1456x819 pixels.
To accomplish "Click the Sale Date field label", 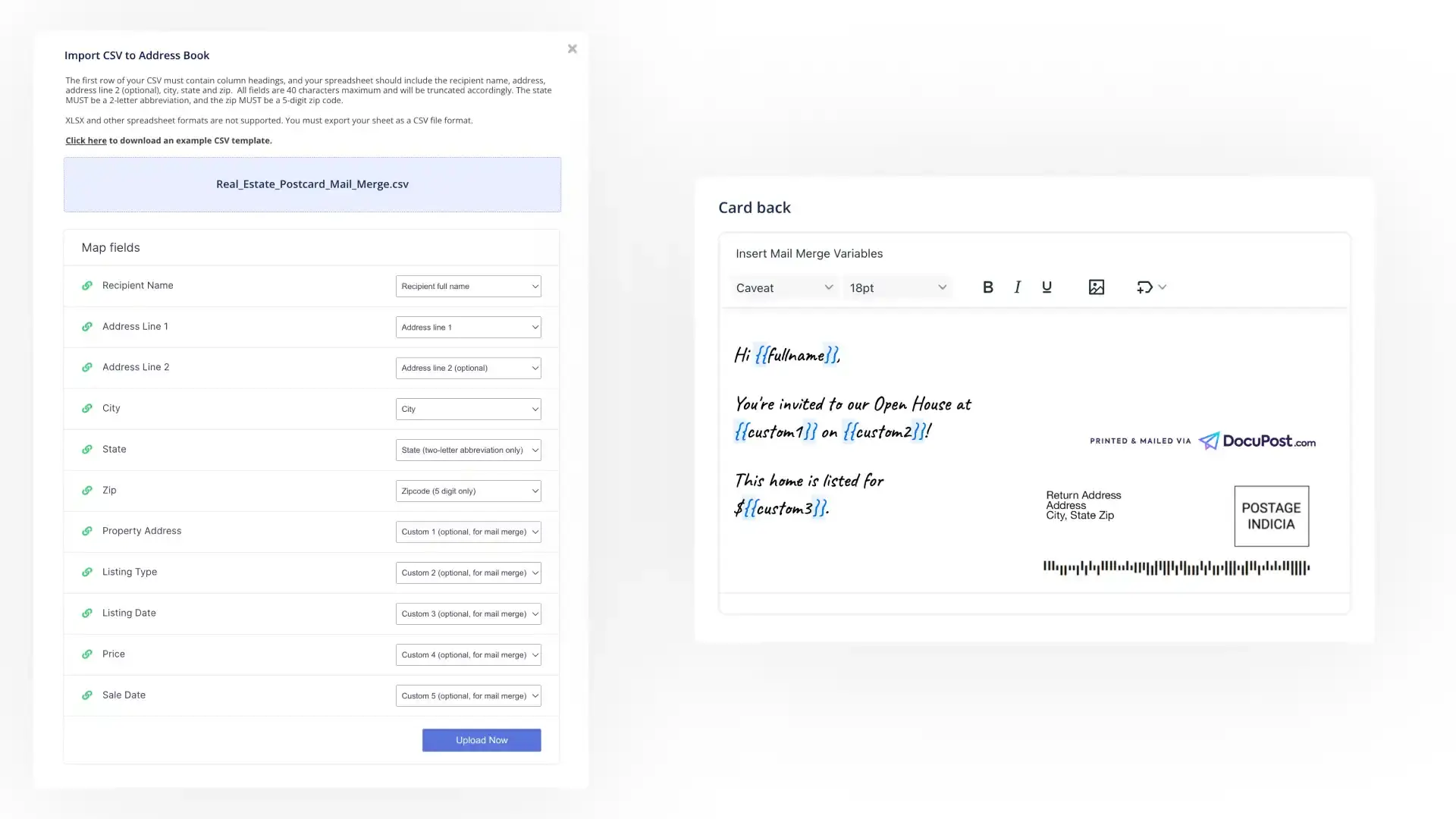I will (124, 695).
